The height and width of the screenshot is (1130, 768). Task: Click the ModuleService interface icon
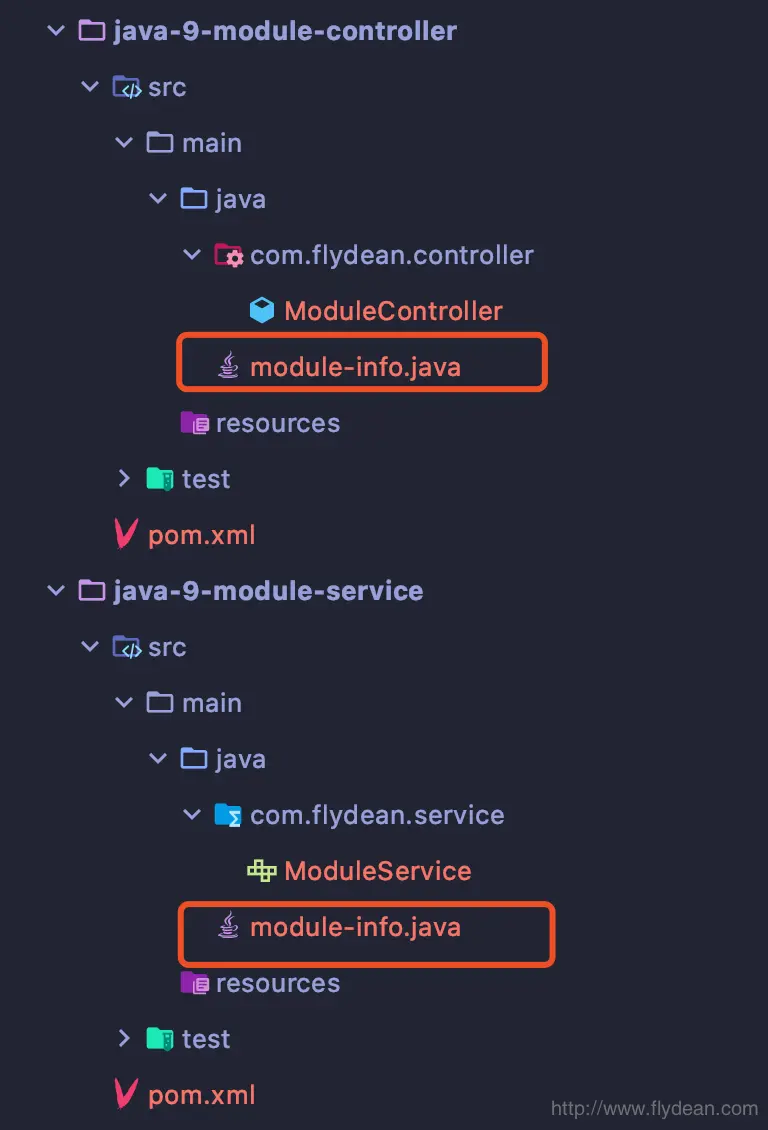(262, 871)
